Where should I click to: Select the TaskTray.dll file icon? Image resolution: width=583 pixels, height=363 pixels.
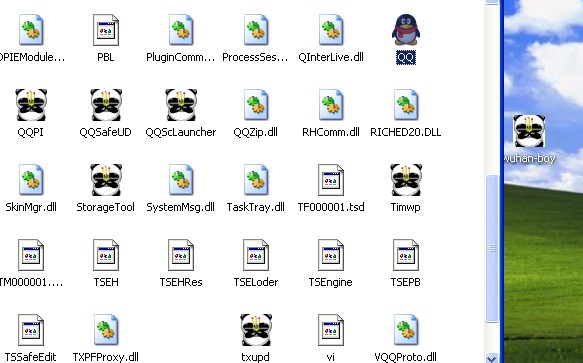click(x=256, y=180)
